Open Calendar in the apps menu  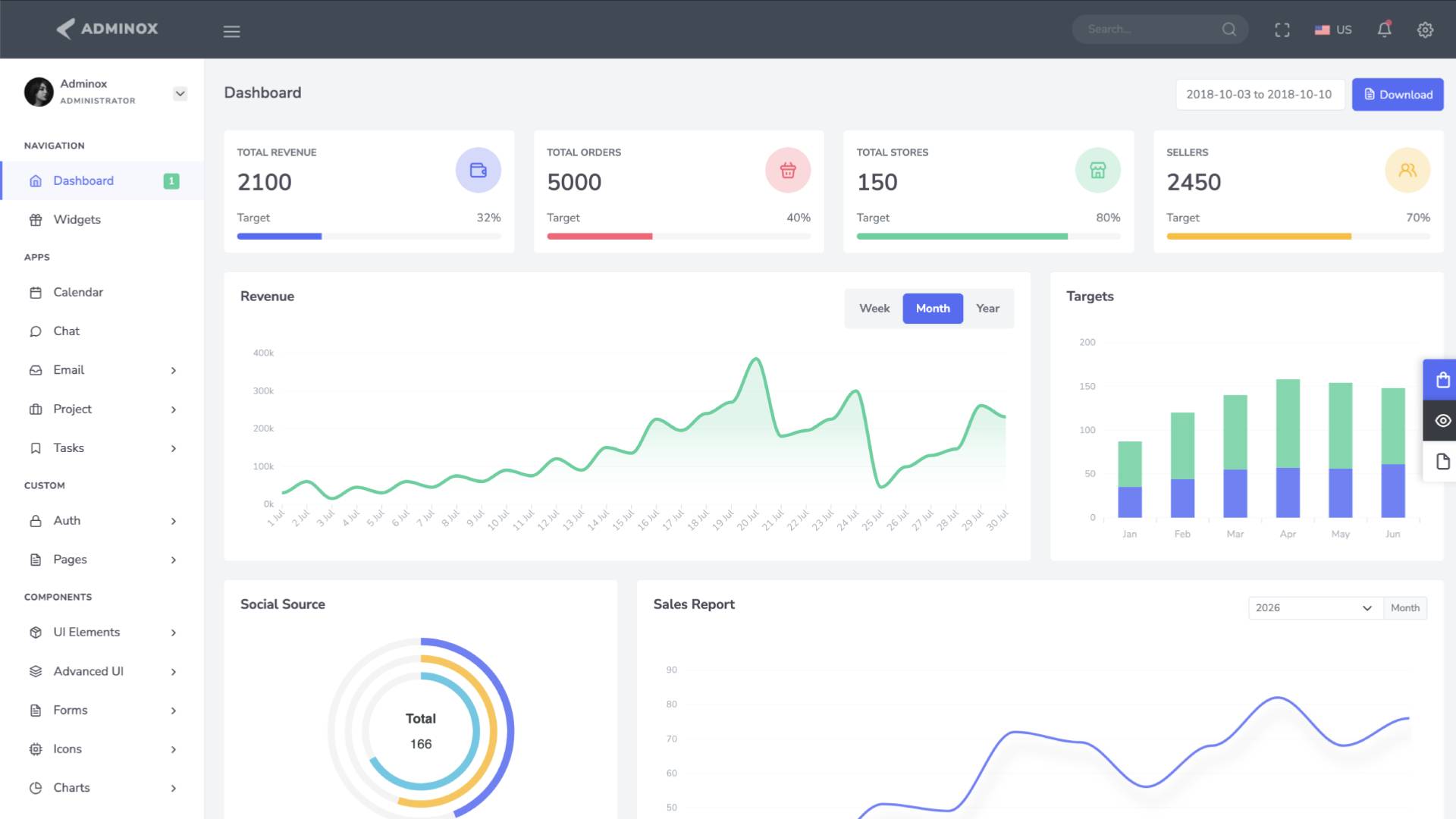pos(102,293)
